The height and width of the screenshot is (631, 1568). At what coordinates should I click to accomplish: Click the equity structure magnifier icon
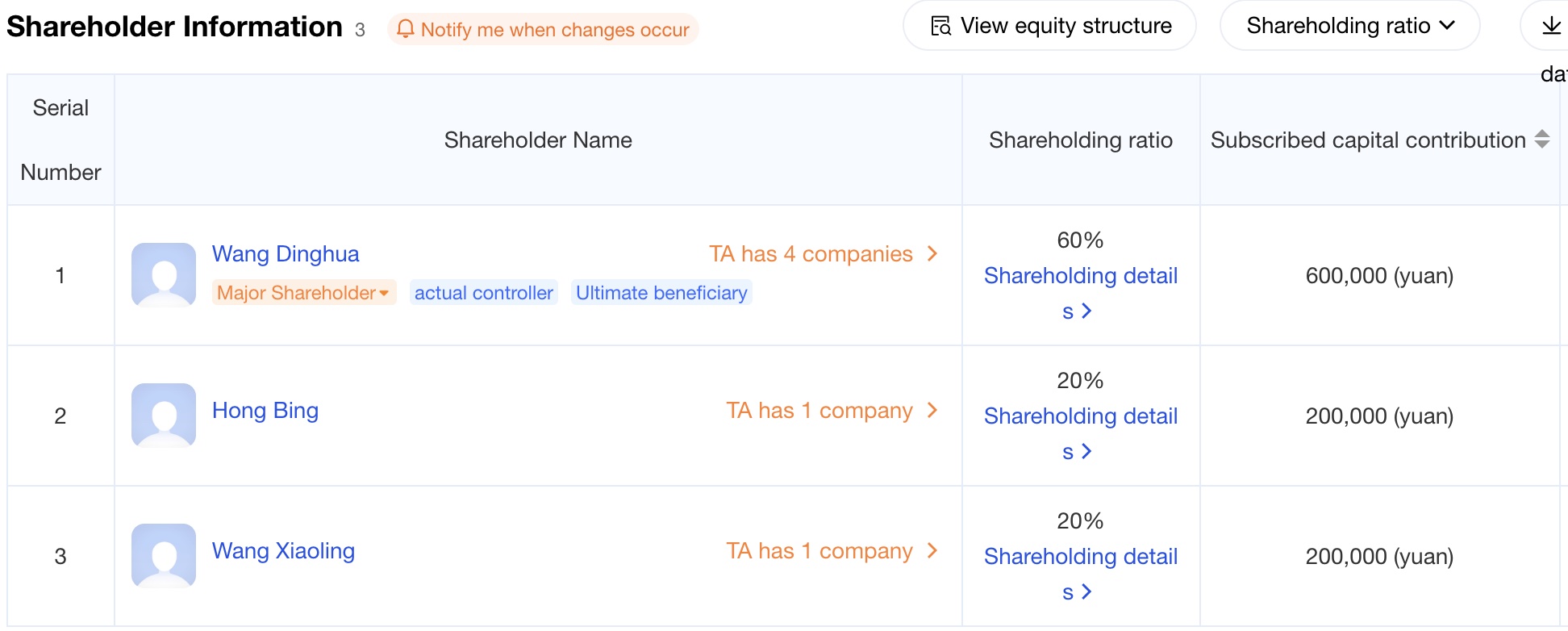tap(939, 26)
